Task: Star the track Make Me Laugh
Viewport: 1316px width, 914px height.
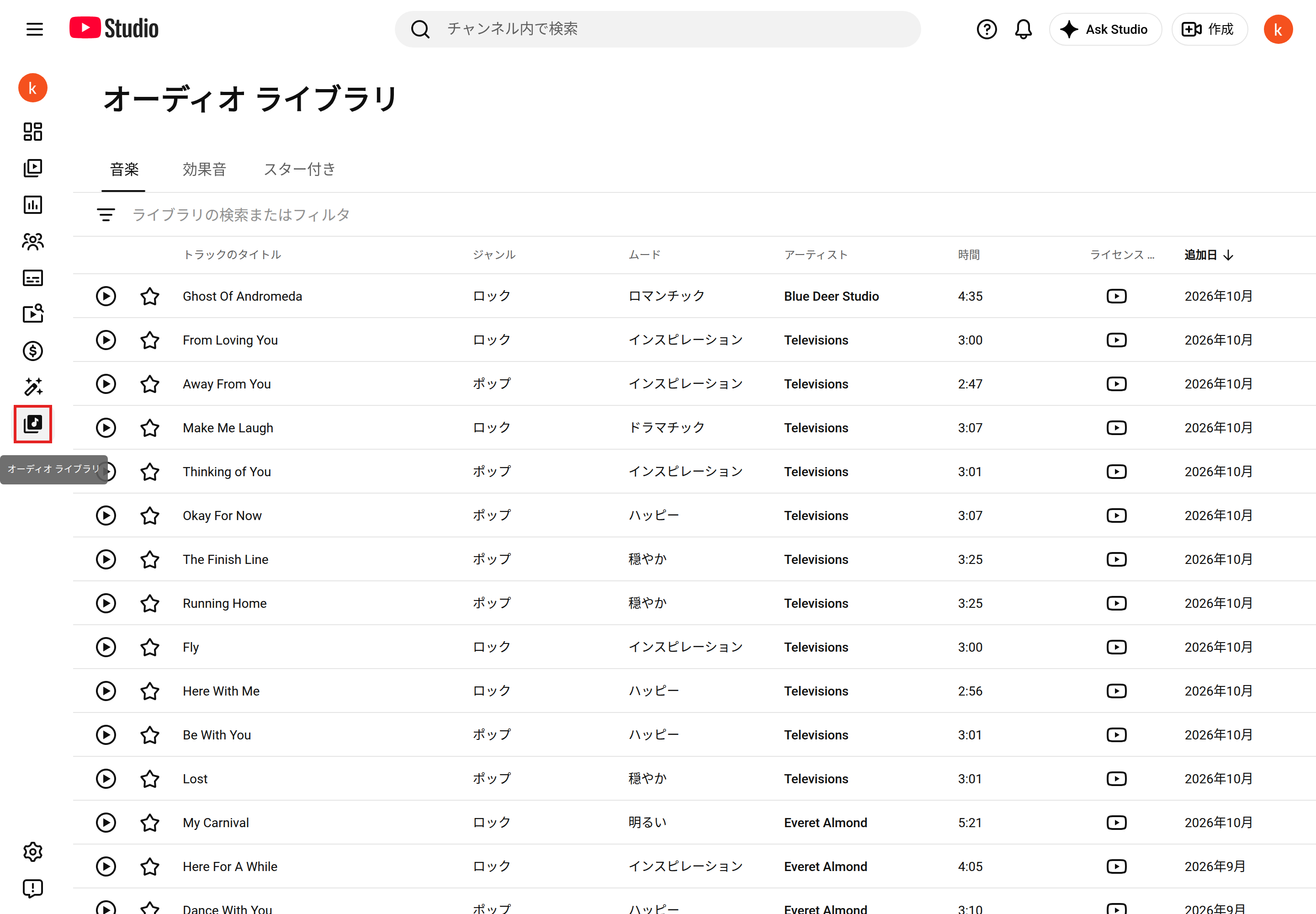Action: coord(149,428)
